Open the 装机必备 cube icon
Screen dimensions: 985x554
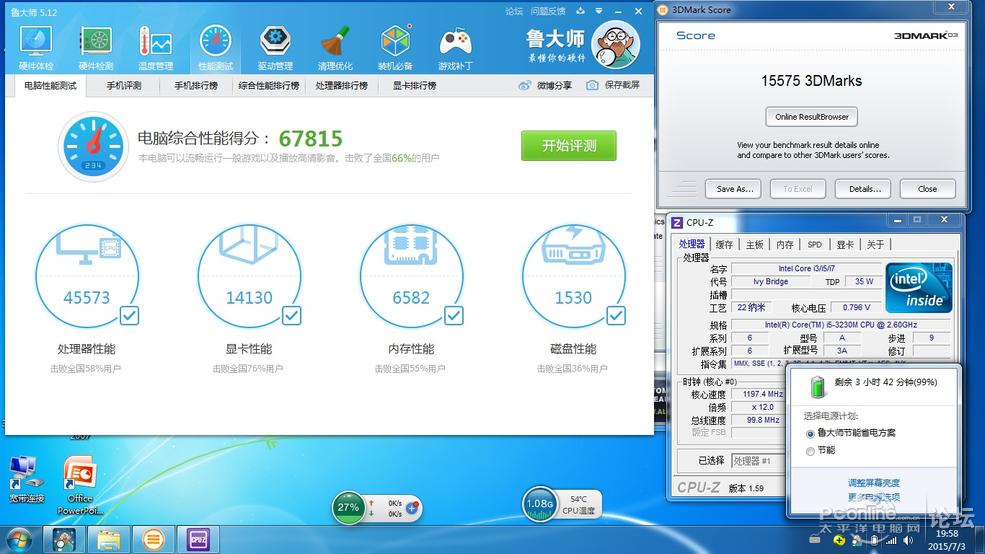[395, 47]
